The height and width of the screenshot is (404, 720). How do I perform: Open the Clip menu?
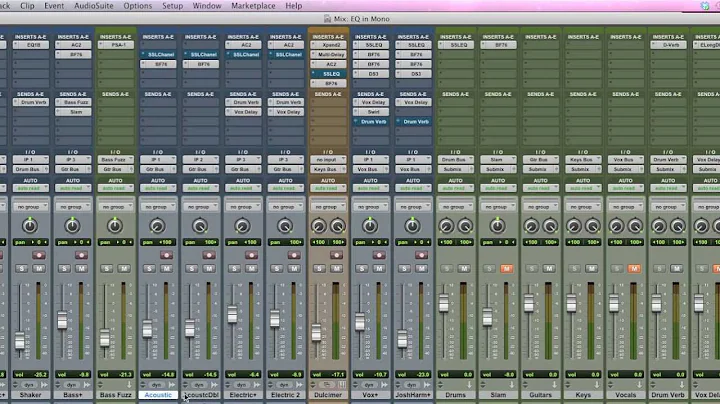(27, 6)
